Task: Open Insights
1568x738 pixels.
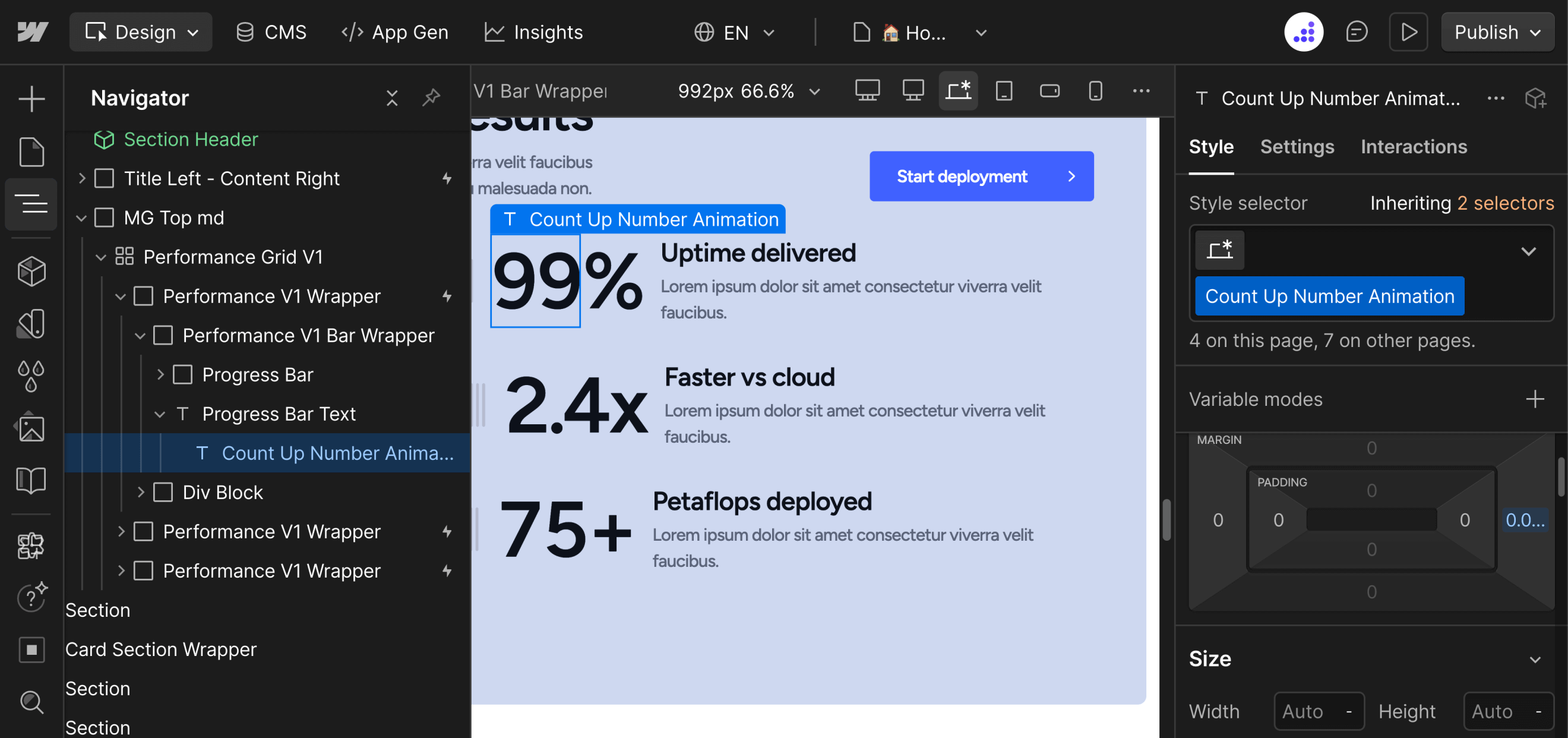Action: pyautogui.click(x=533, y=31)
